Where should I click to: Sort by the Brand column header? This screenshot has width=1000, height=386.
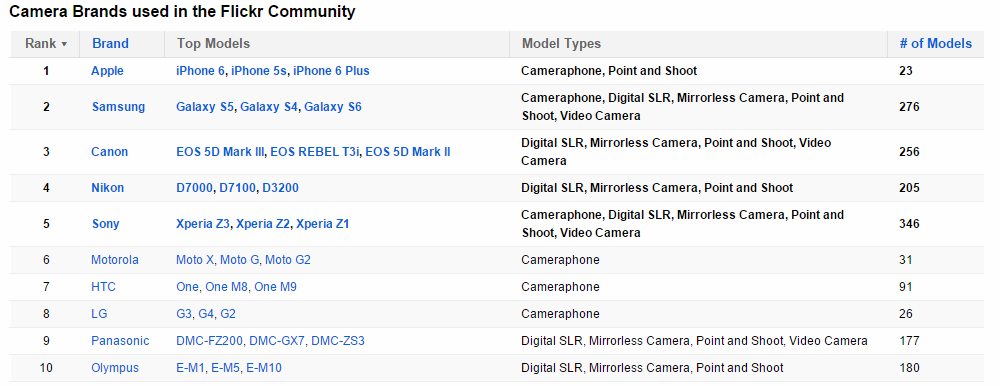(110, 43)
